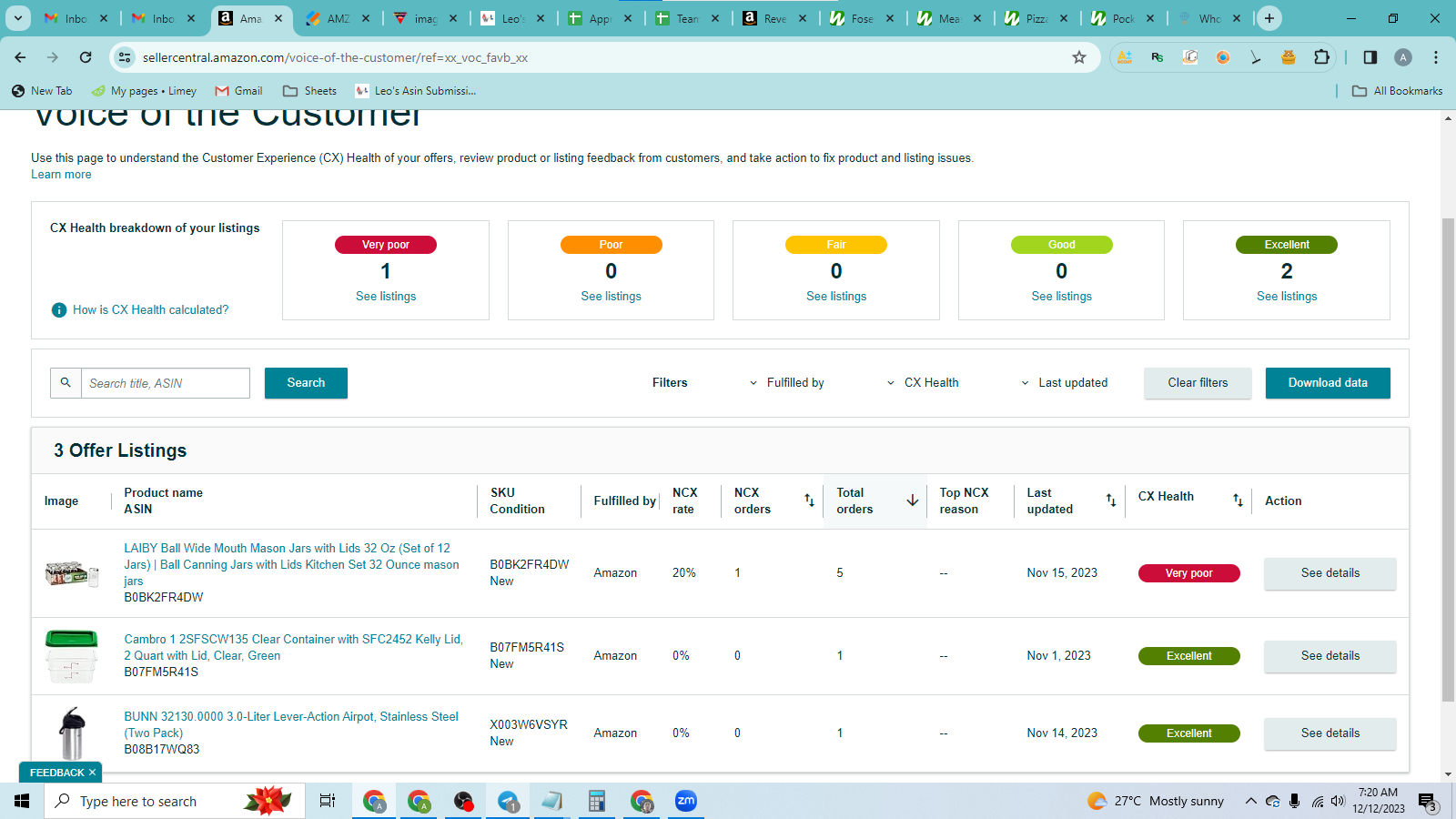1456x819 pixels.
Task: Click the Search button
Action: click(306, 383)
